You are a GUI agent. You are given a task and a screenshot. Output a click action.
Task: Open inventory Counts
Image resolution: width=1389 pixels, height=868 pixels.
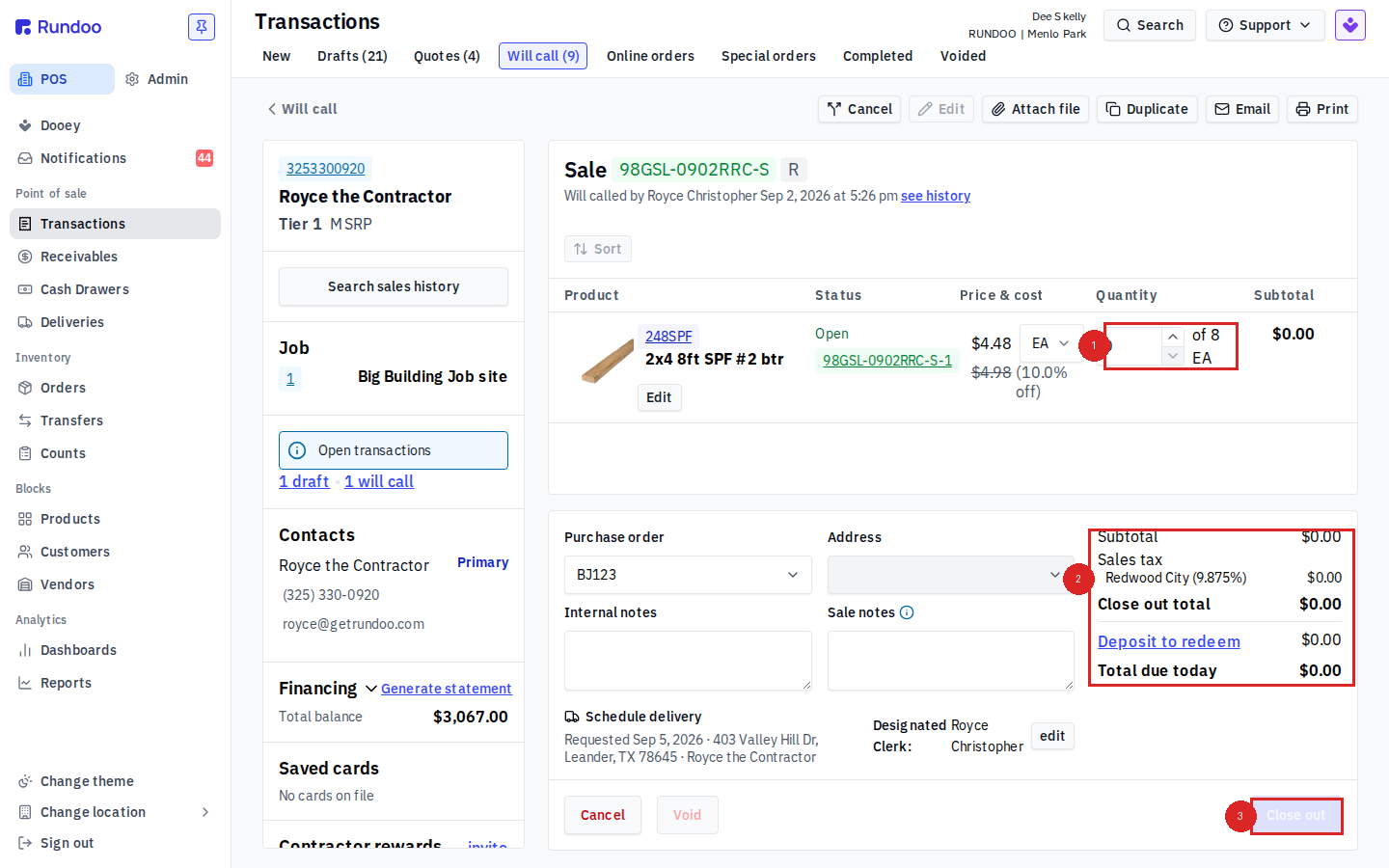coord(63,453)
